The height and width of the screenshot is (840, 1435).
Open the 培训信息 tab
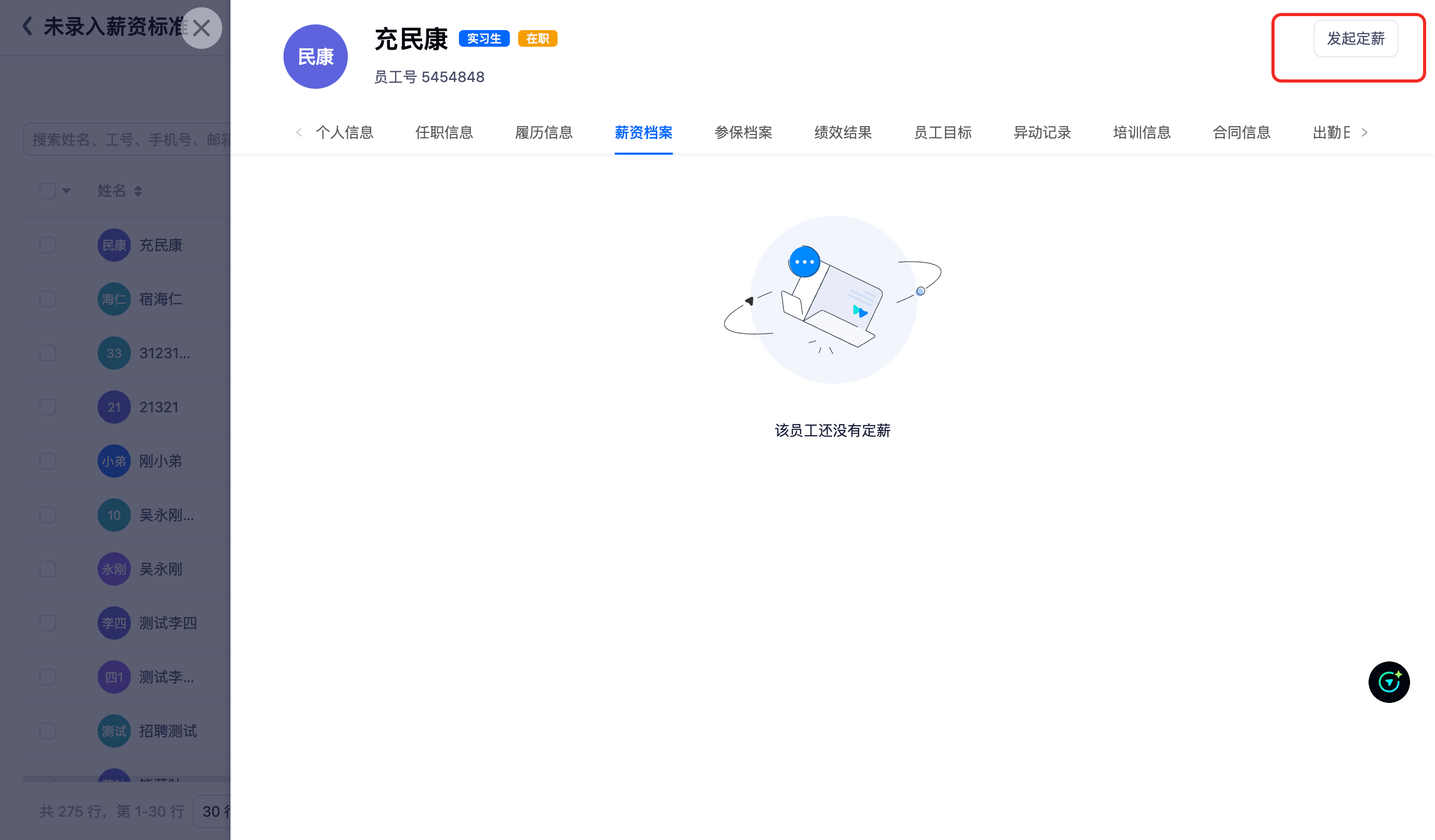tap(1142, 133)
